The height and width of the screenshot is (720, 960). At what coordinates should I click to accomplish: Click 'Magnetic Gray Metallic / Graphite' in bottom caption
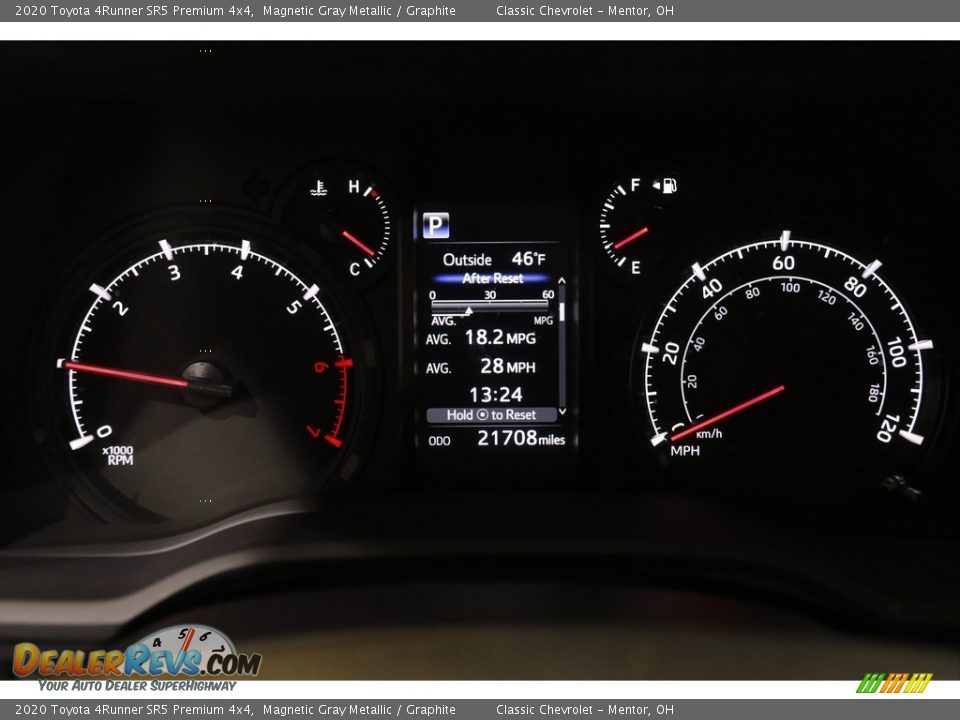pyautogui.click(x=359, y=710)
